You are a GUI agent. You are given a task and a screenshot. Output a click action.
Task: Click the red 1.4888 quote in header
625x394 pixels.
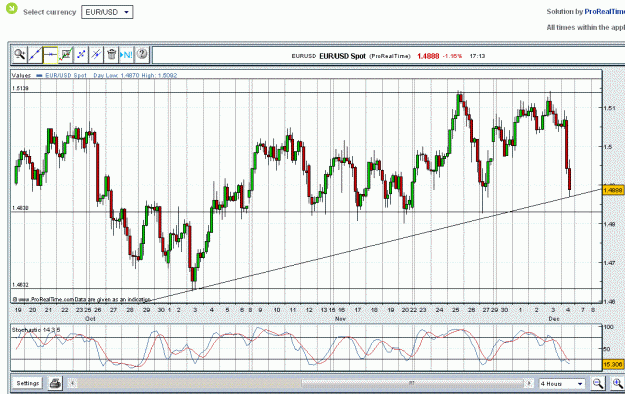(428, 56)
